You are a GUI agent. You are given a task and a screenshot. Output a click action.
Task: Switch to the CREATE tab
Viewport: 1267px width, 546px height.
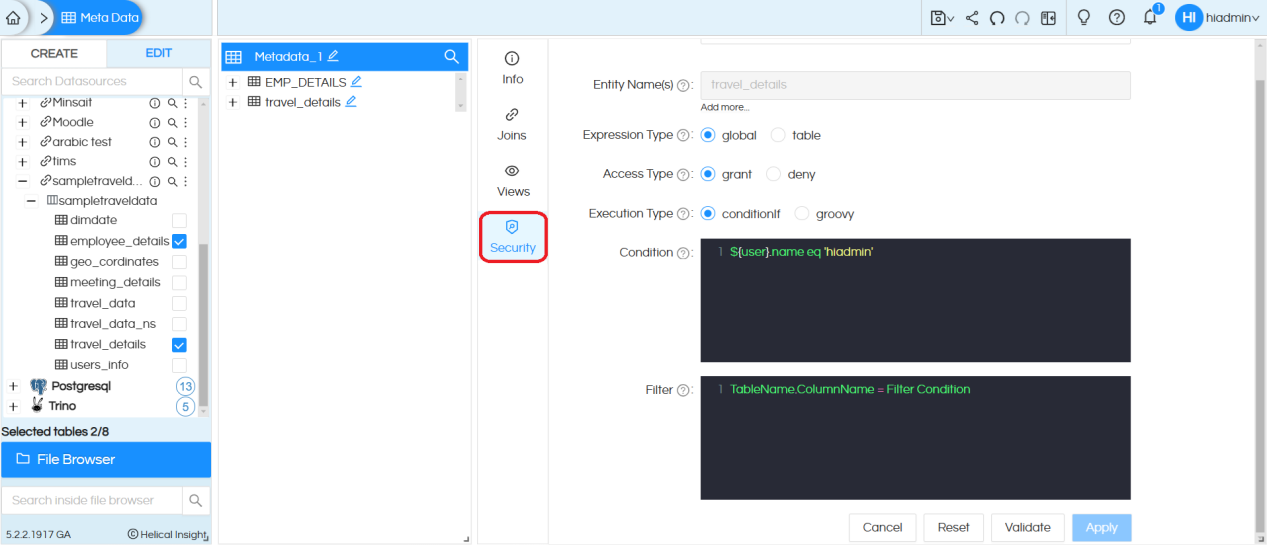[x=54, y=54]
